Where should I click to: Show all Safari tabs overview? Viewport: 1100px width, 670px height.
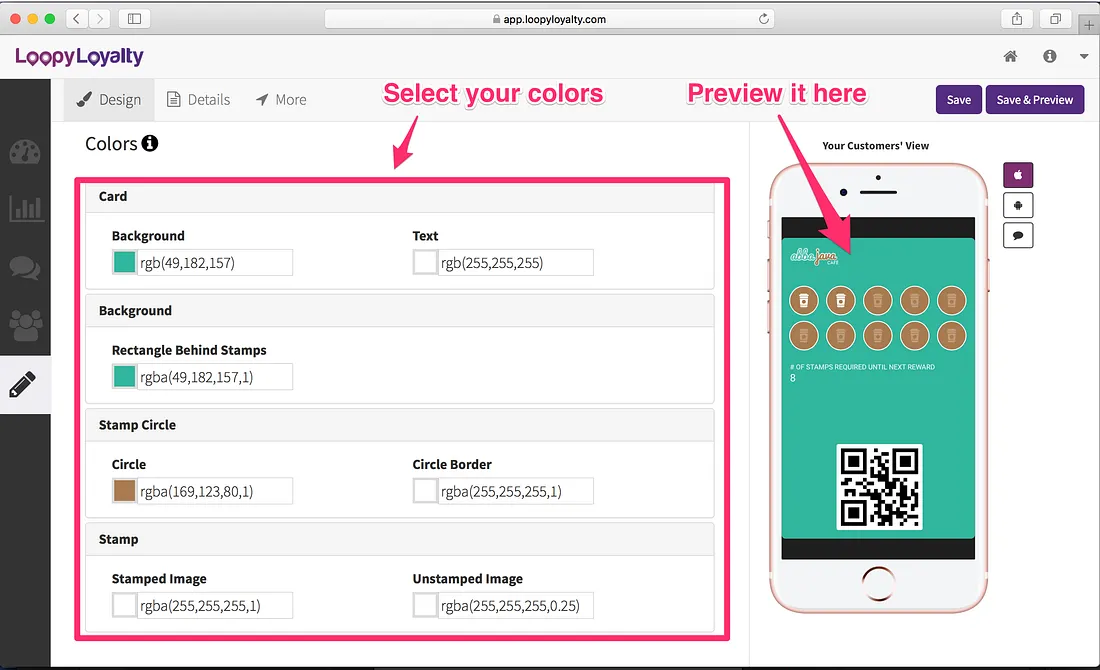click(1055, 19)
